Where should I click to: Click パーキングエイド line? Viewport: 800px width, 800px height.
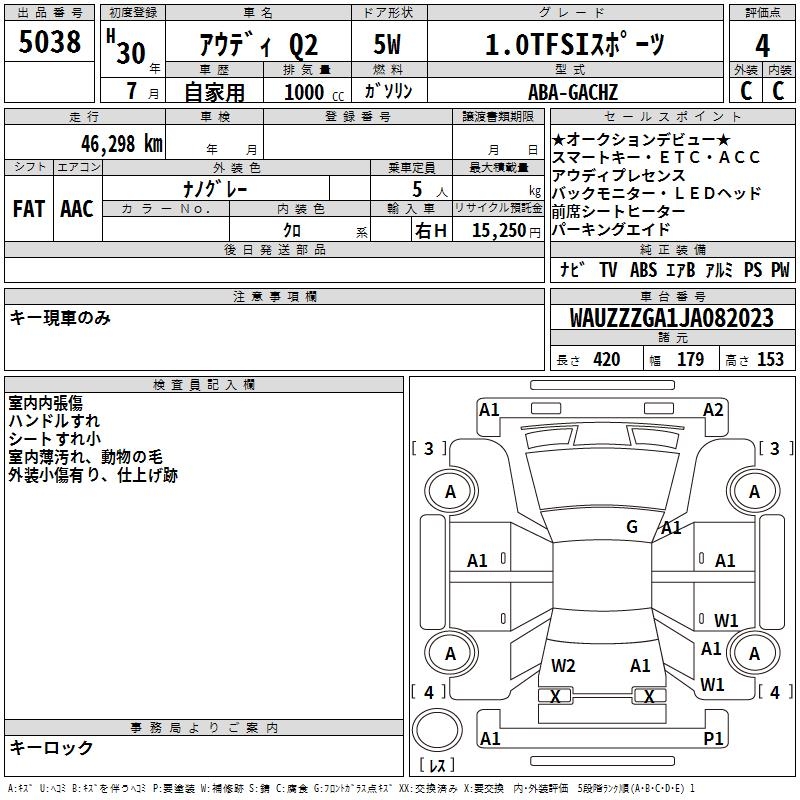click(611, 229)
